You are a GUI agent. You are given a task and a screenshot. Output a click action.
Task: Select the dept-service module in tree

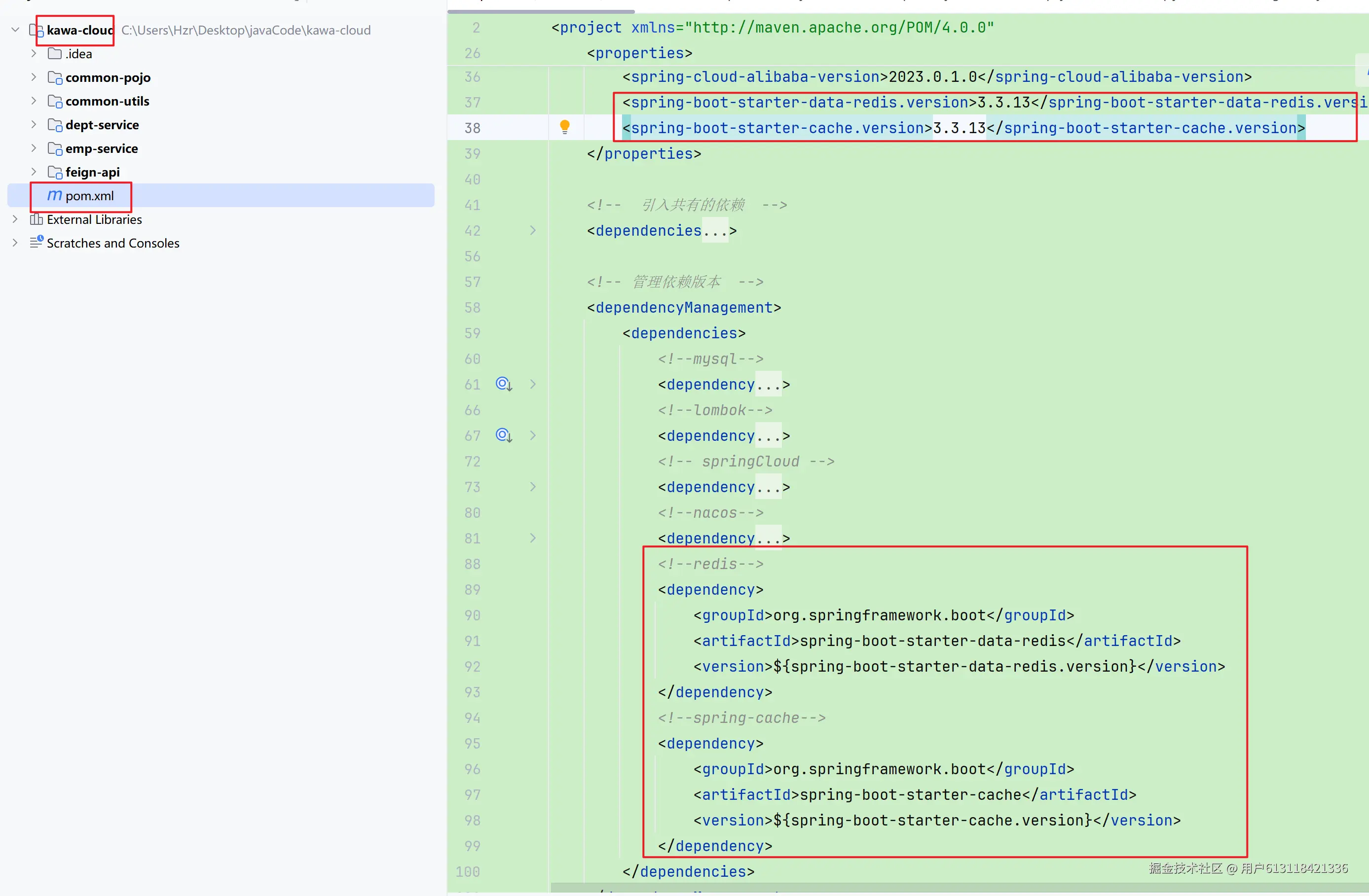pyautogui.click(x=102, y=125)
